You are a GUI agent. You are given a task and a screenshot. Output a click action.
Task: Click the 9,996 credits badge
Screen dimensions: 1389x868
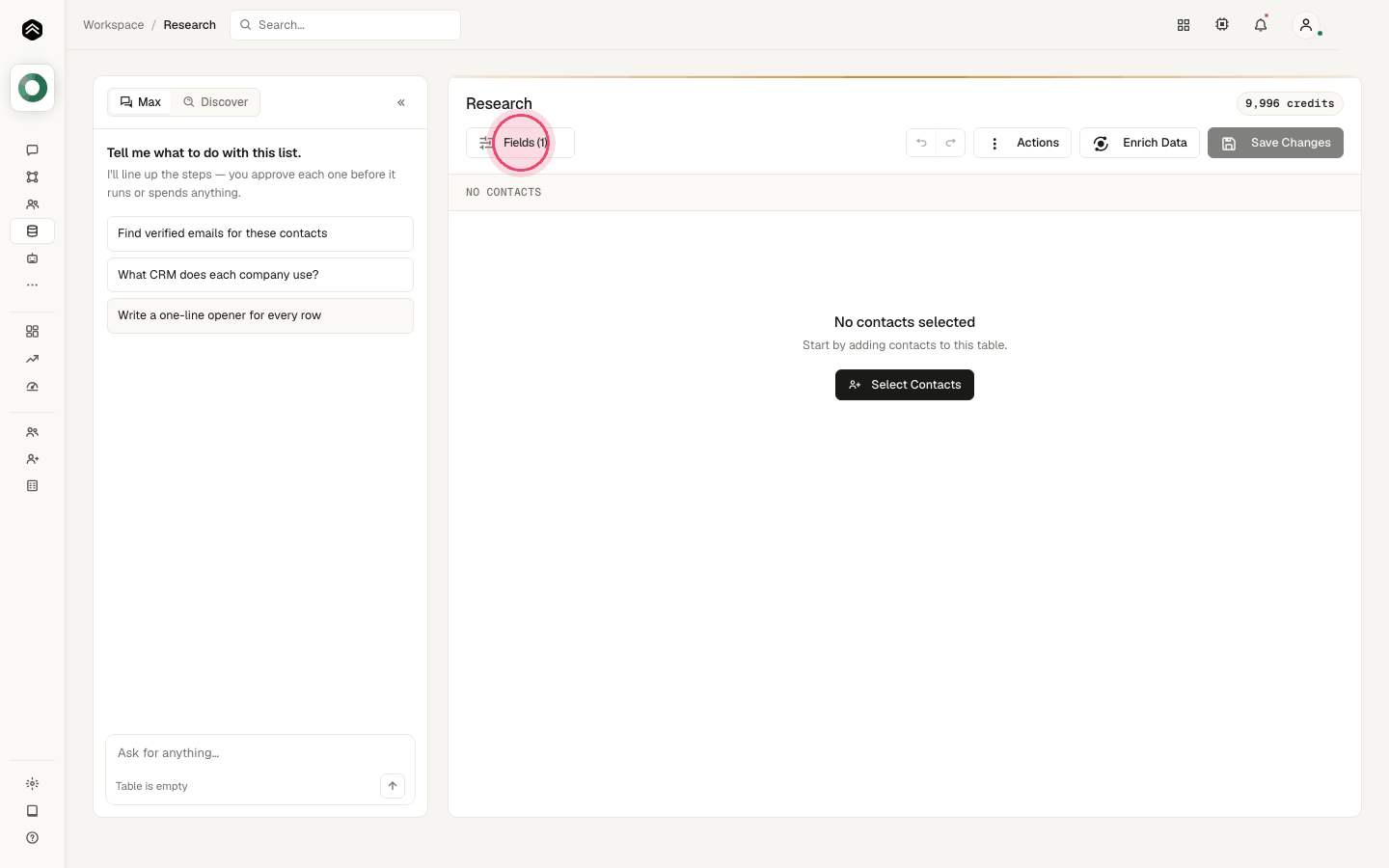(x=1290, y=103)
